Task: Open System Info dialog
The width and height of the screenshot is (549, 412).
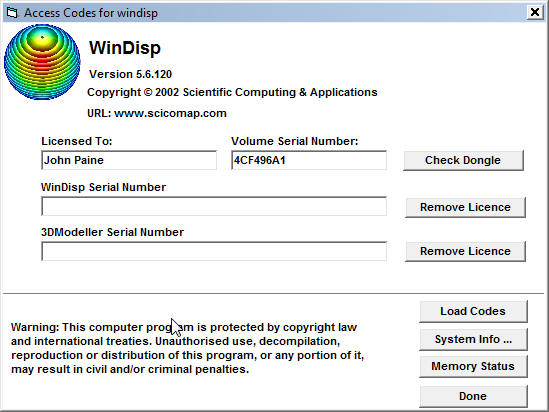Action: pos(473,339)
